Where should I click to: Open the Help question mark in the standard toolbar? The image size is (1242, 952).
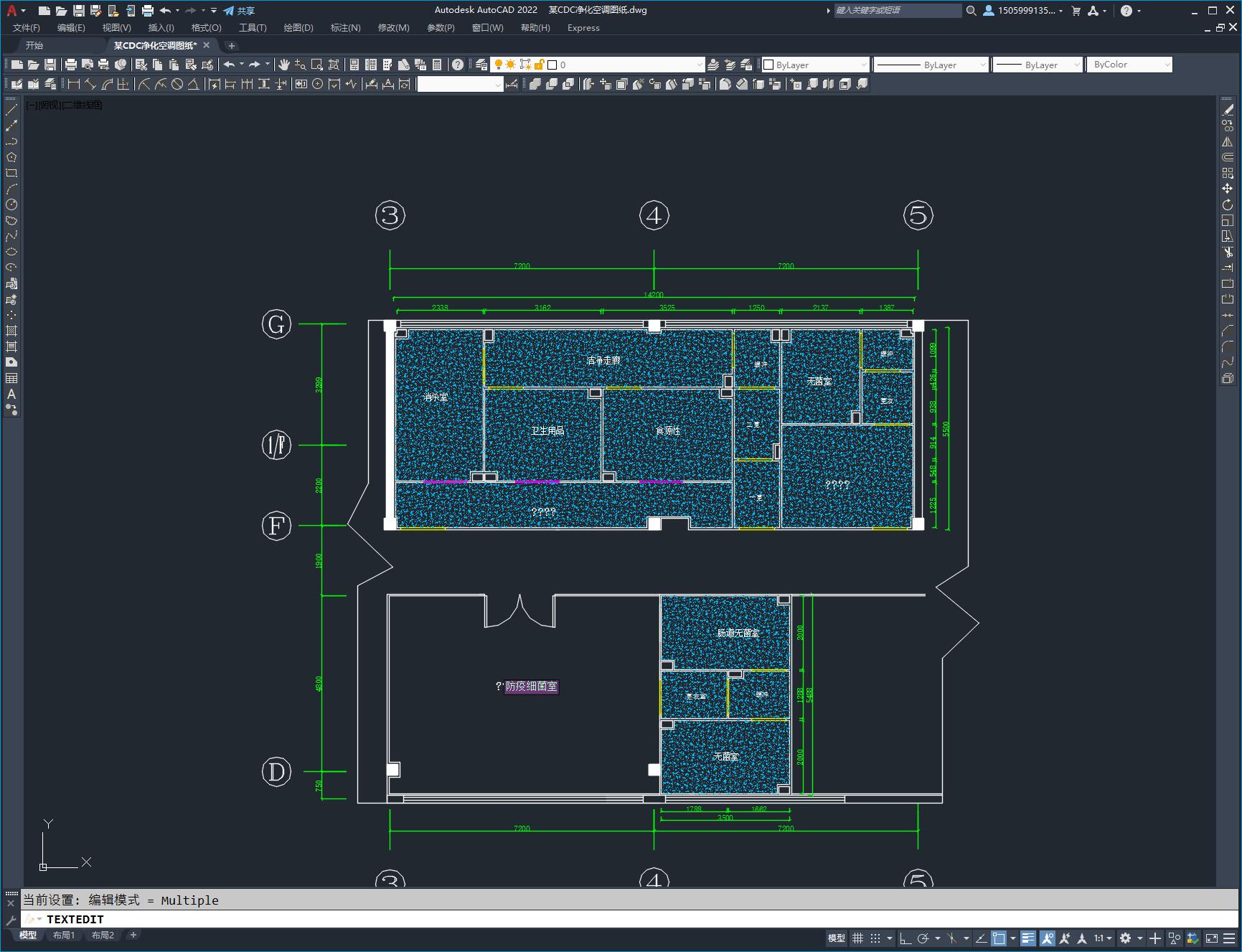point(458,65)
